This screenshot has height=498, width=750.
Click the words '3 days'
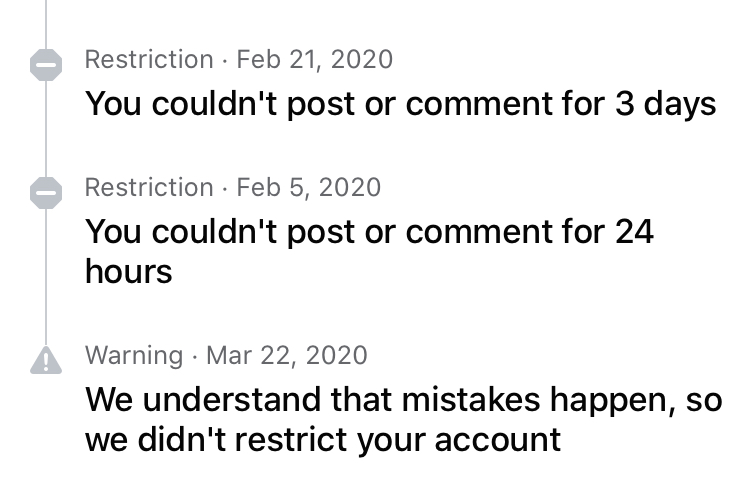(665, 104)
